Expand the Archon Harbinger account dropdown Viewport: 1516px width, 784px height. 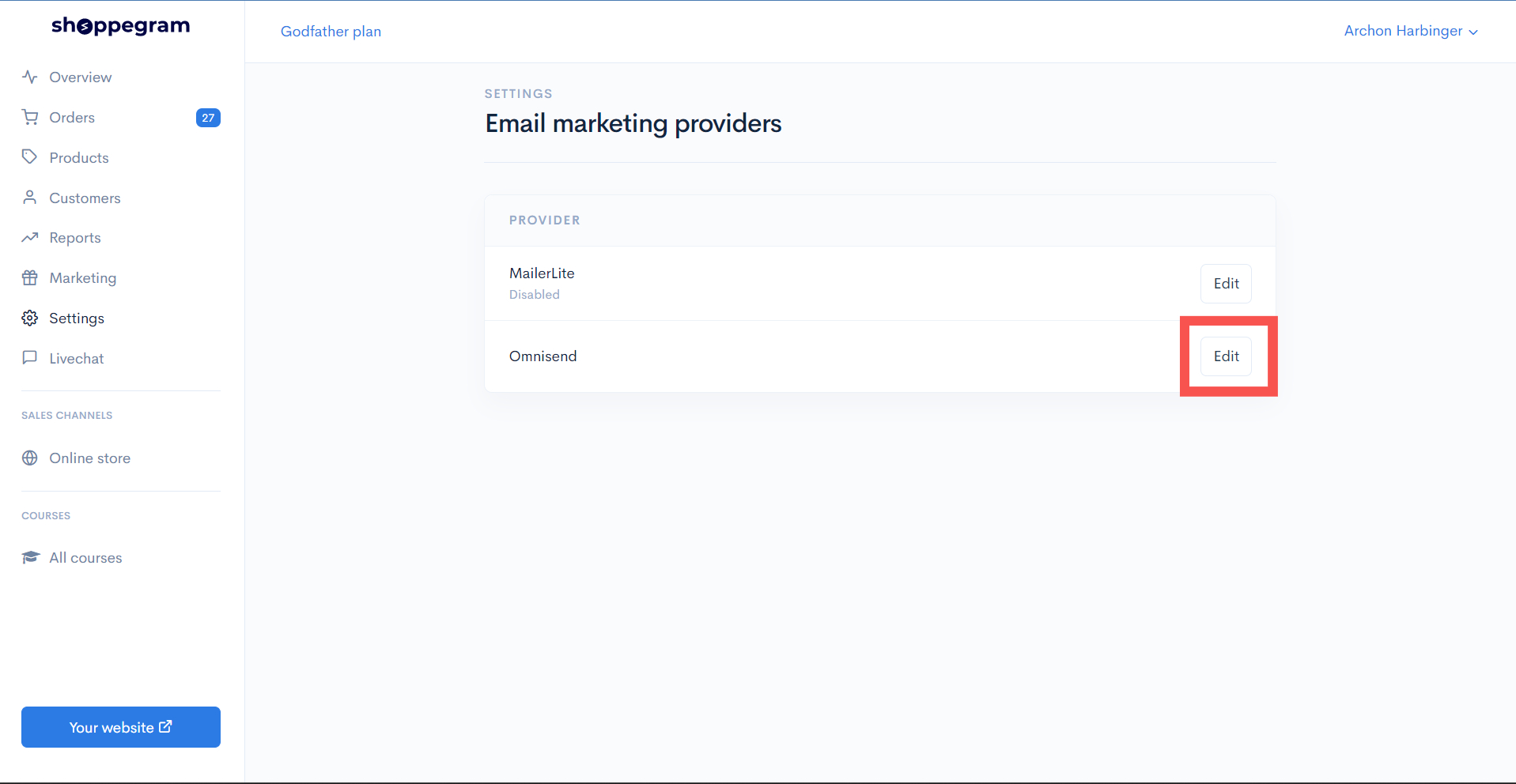click(1411, 31)
